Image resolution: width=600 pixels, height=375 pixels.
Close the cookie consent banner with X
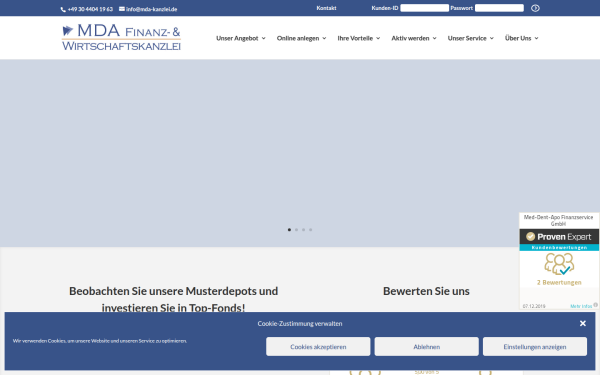point(583,323)
